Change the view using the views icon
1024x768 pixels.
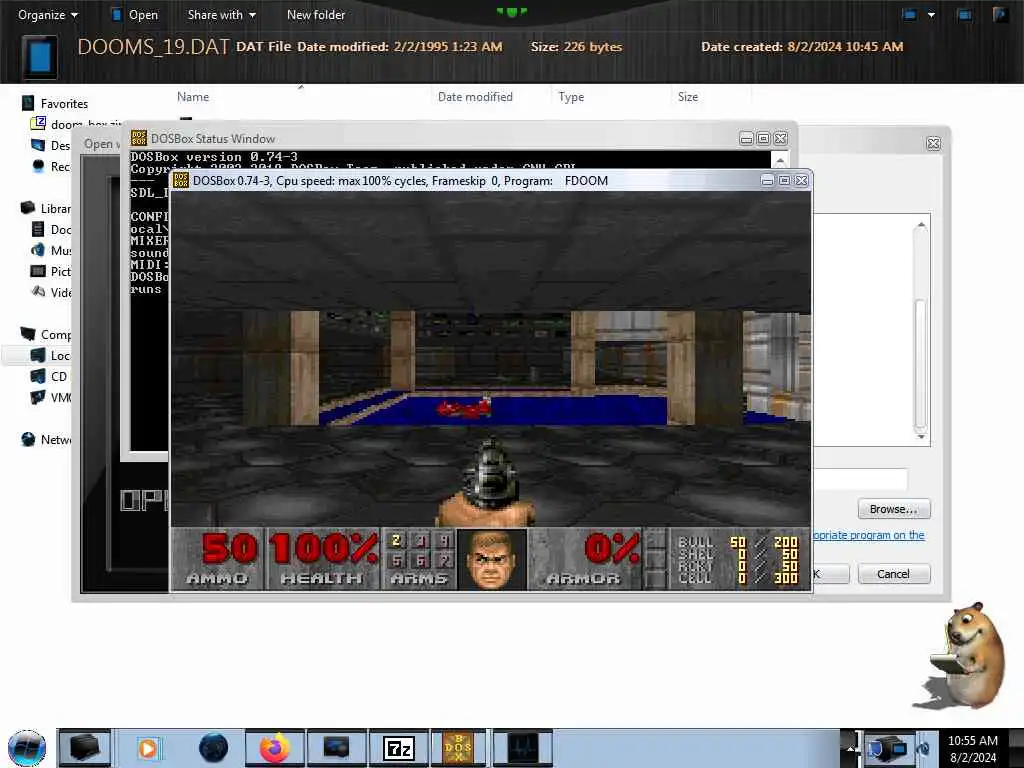[x=909, y=14]
